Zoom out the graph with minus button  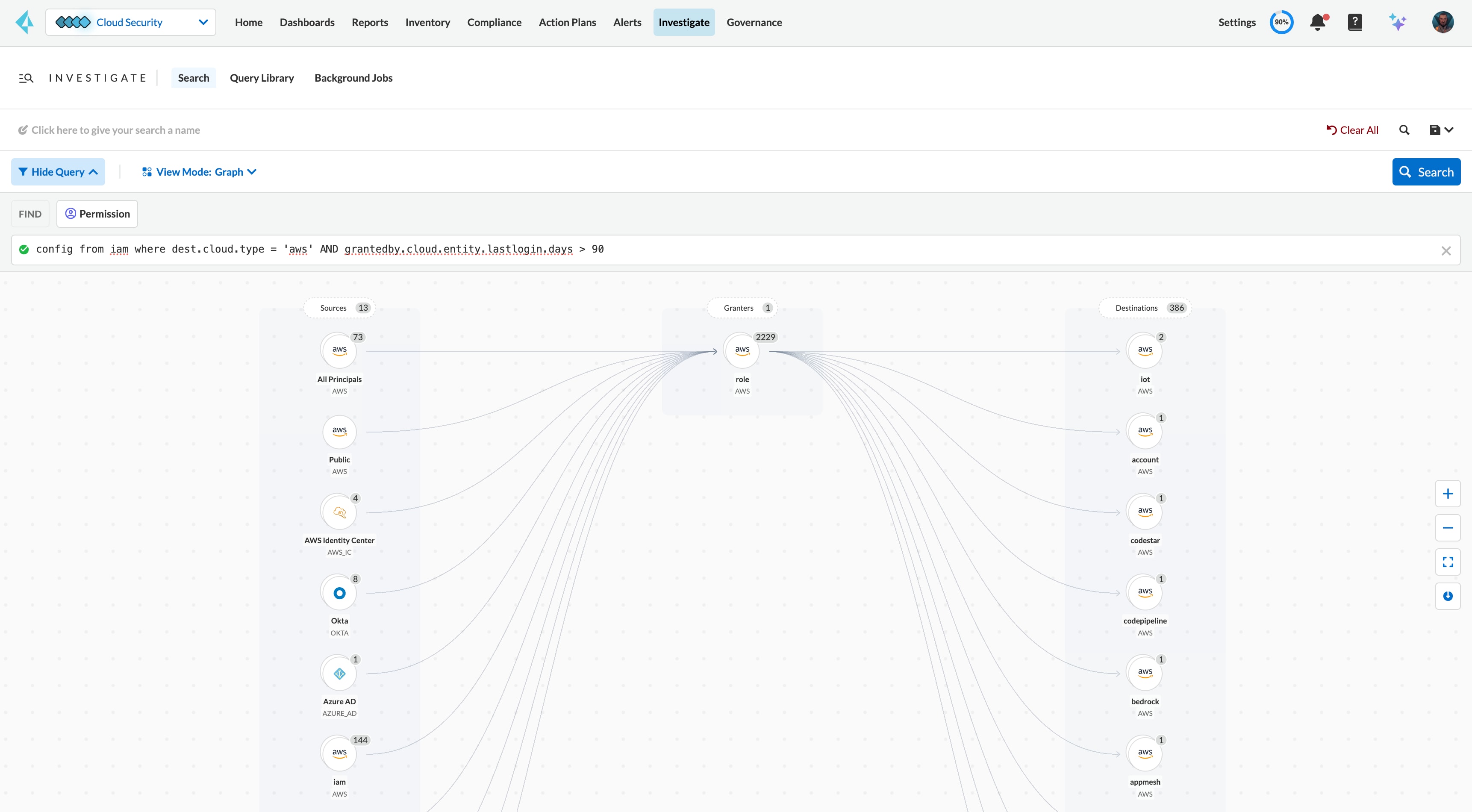point(1448,528)
